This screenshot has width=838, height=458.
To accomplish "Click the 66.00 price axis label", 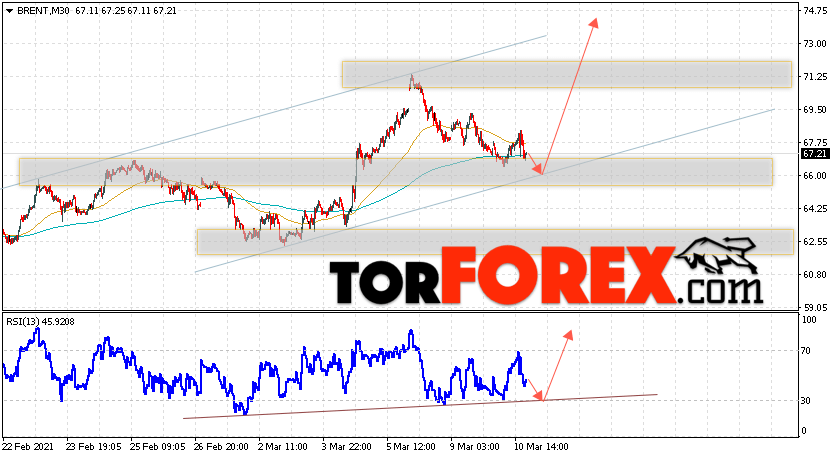I will point(815,176).
